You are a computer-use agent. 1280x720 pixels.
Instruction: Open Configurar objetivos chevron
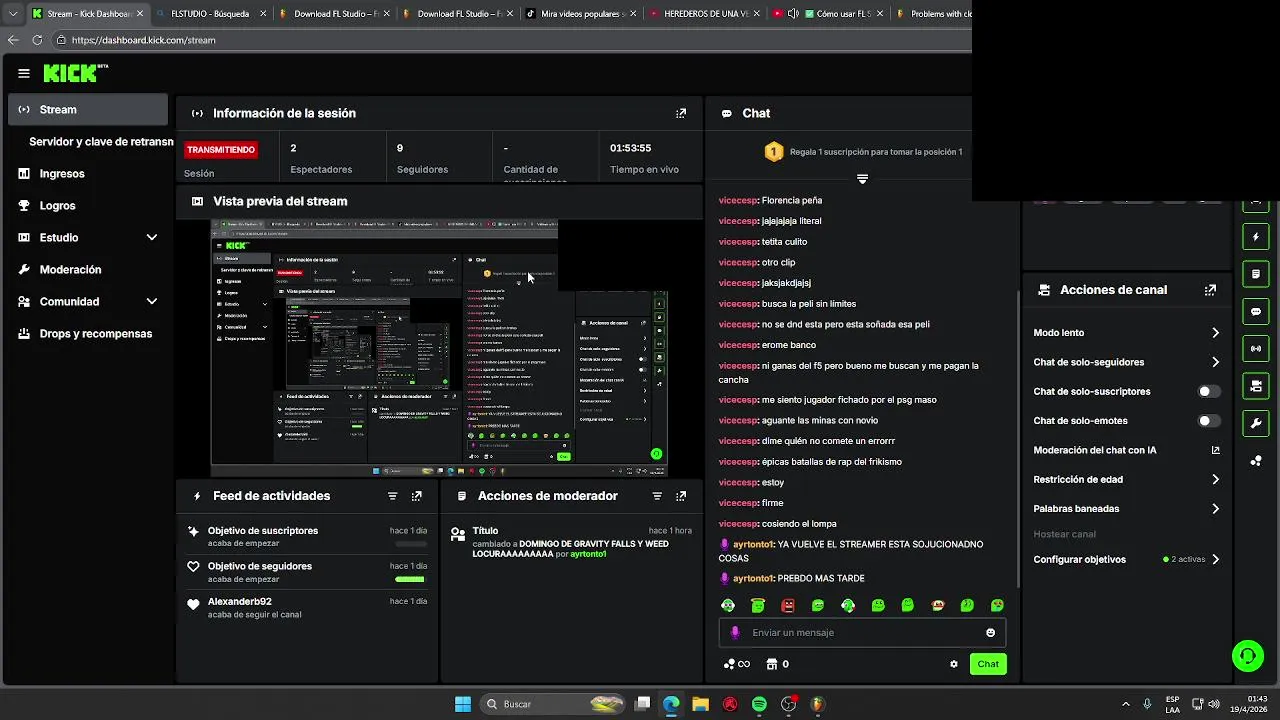(x=1215, y=560)
